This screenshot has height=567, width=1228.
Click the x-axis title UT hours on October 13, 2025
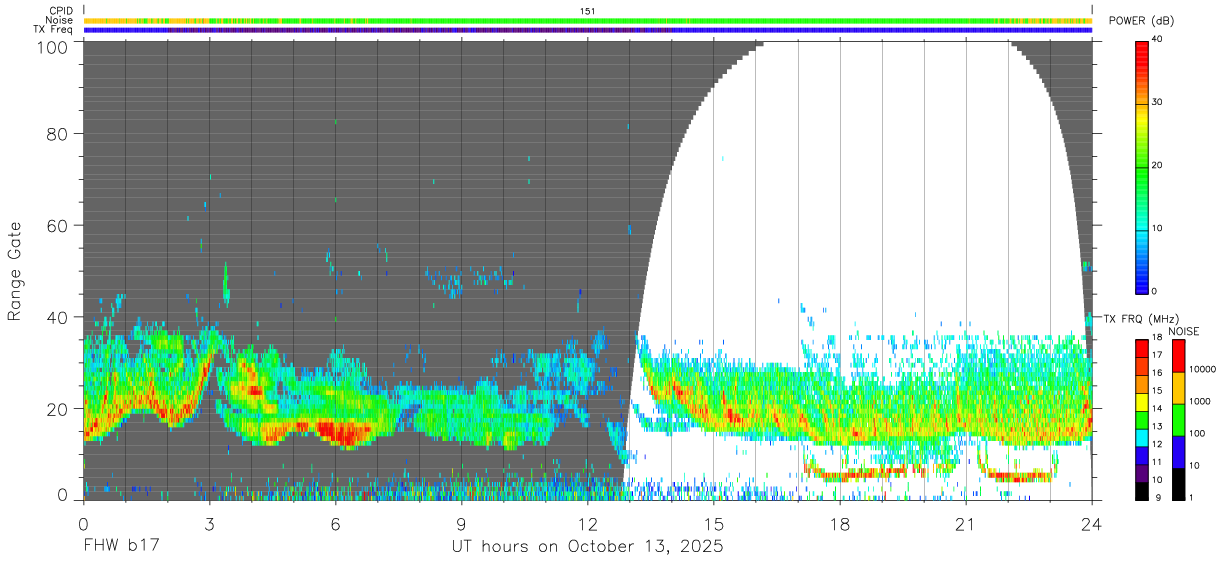[x=587, y=547]
